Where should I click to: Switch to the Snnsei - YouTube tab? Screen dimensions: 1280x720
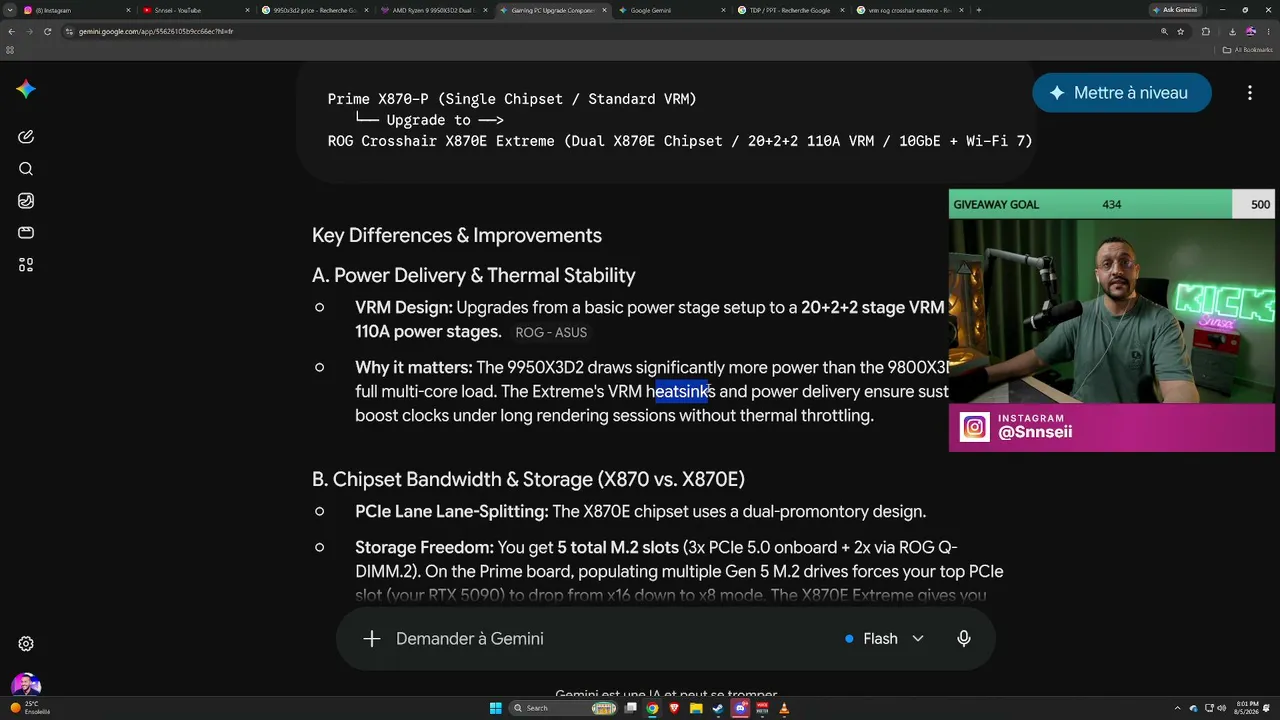click(196, 10)
